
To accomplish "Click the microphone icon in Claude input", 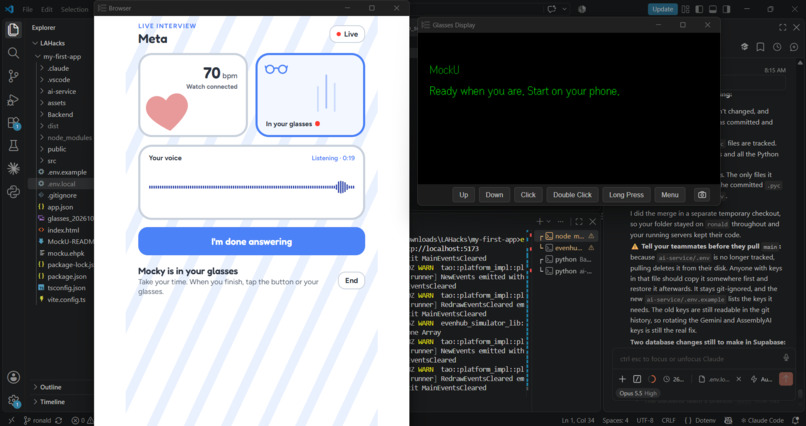I will (786, 358).
